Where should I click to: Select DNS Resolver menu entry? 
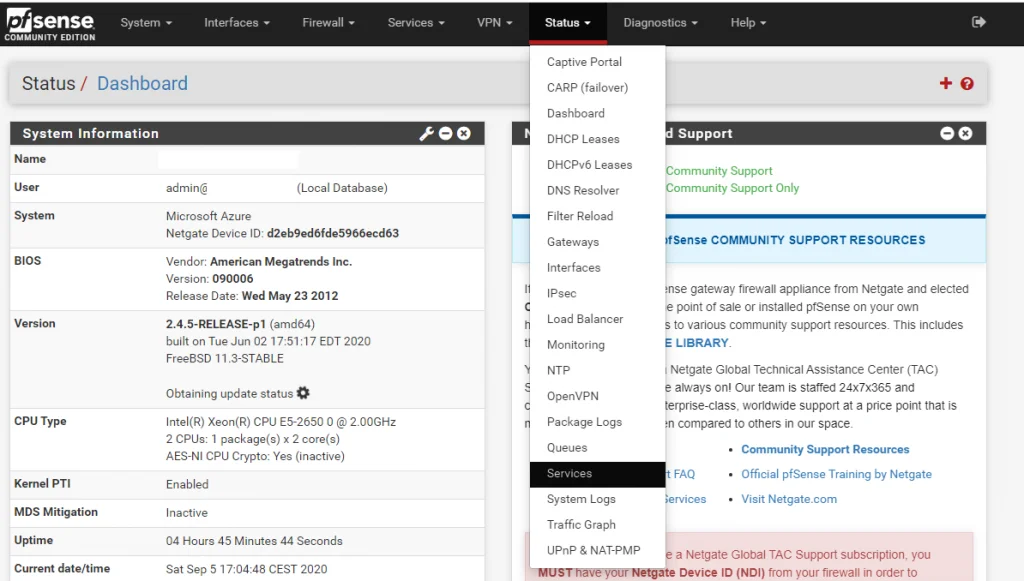pos(598,190)
